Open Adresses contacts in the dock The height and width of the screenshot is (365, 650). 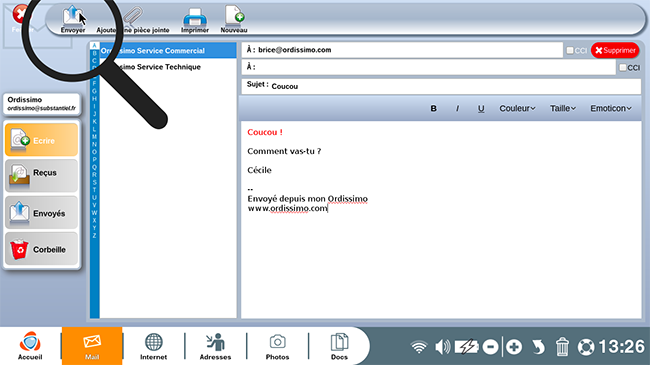coord(216,346)
